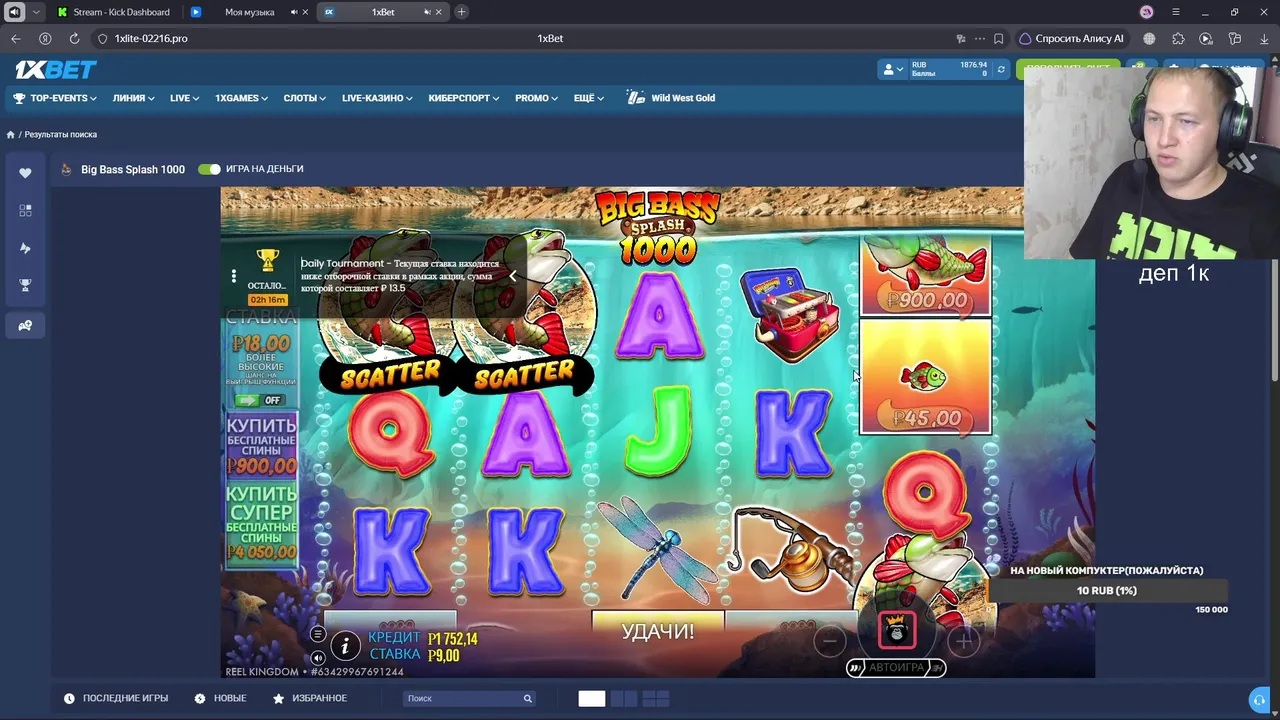The width and height of the screenshot is (1280, 720).
Task: Open a new browser tab
Action: [461, 12]
